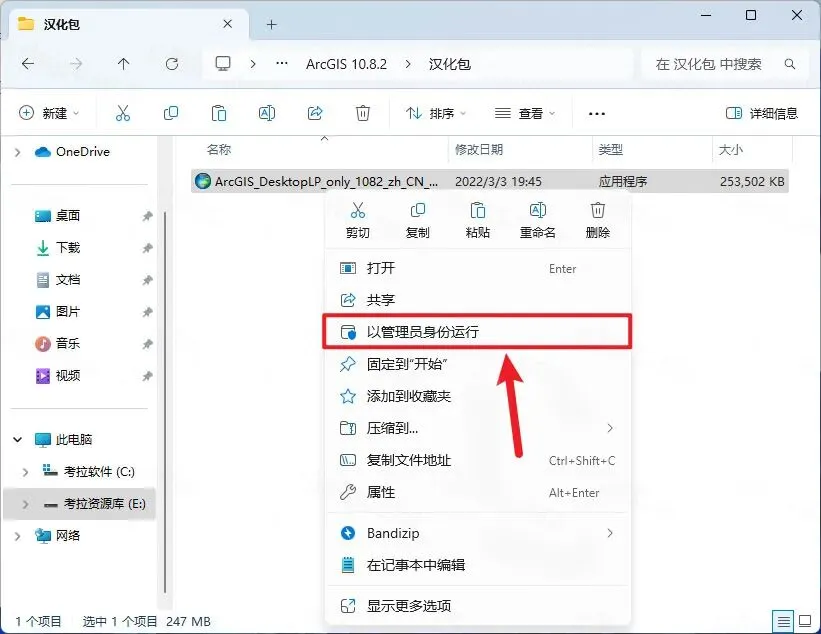Screen dimensions: 821x634
Task: Click the ArcGIS installer globe file icon
Action: [x=203, y=181]
